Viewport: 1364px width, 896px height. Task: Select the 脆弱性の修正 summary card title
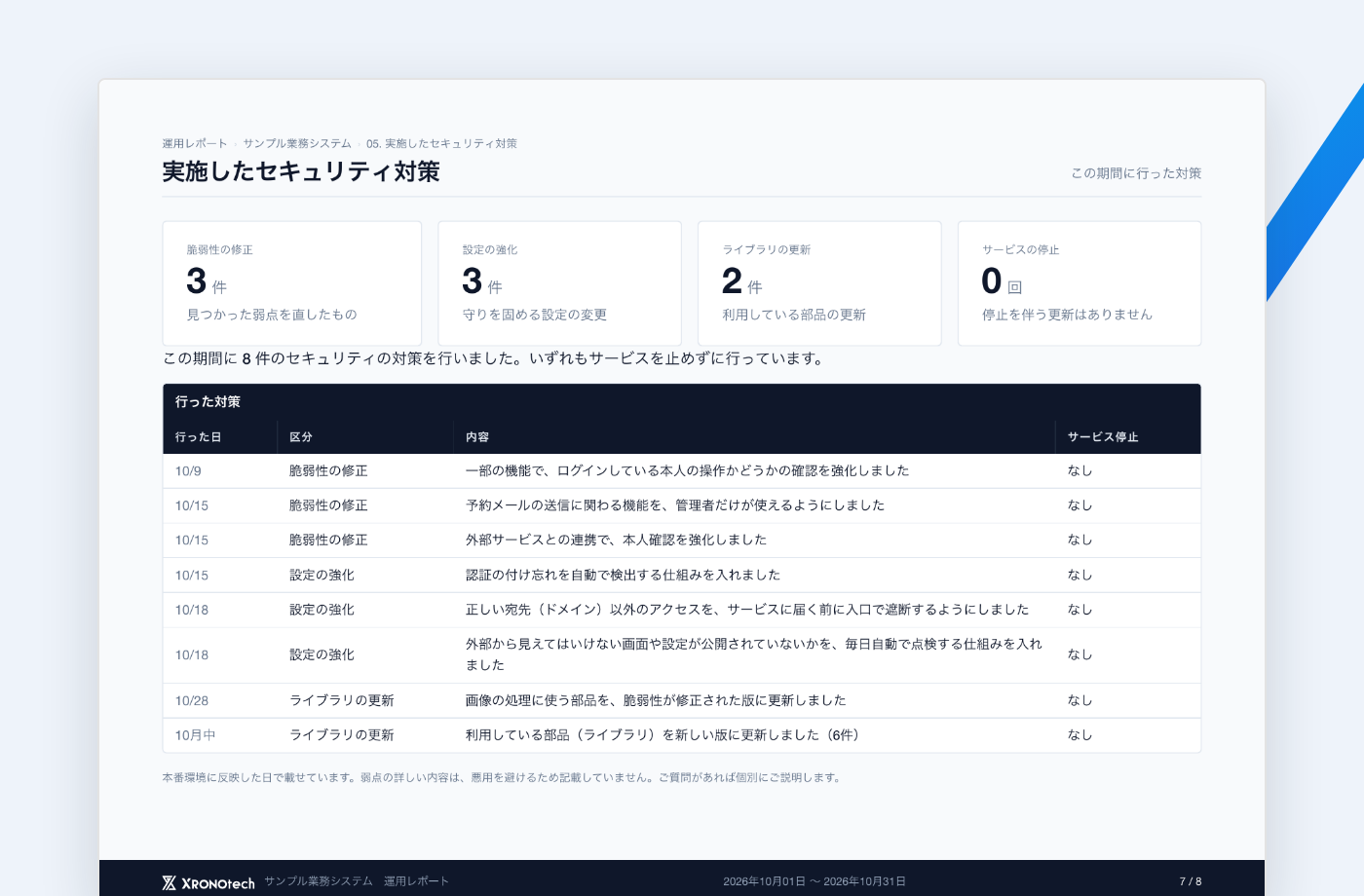220,250
